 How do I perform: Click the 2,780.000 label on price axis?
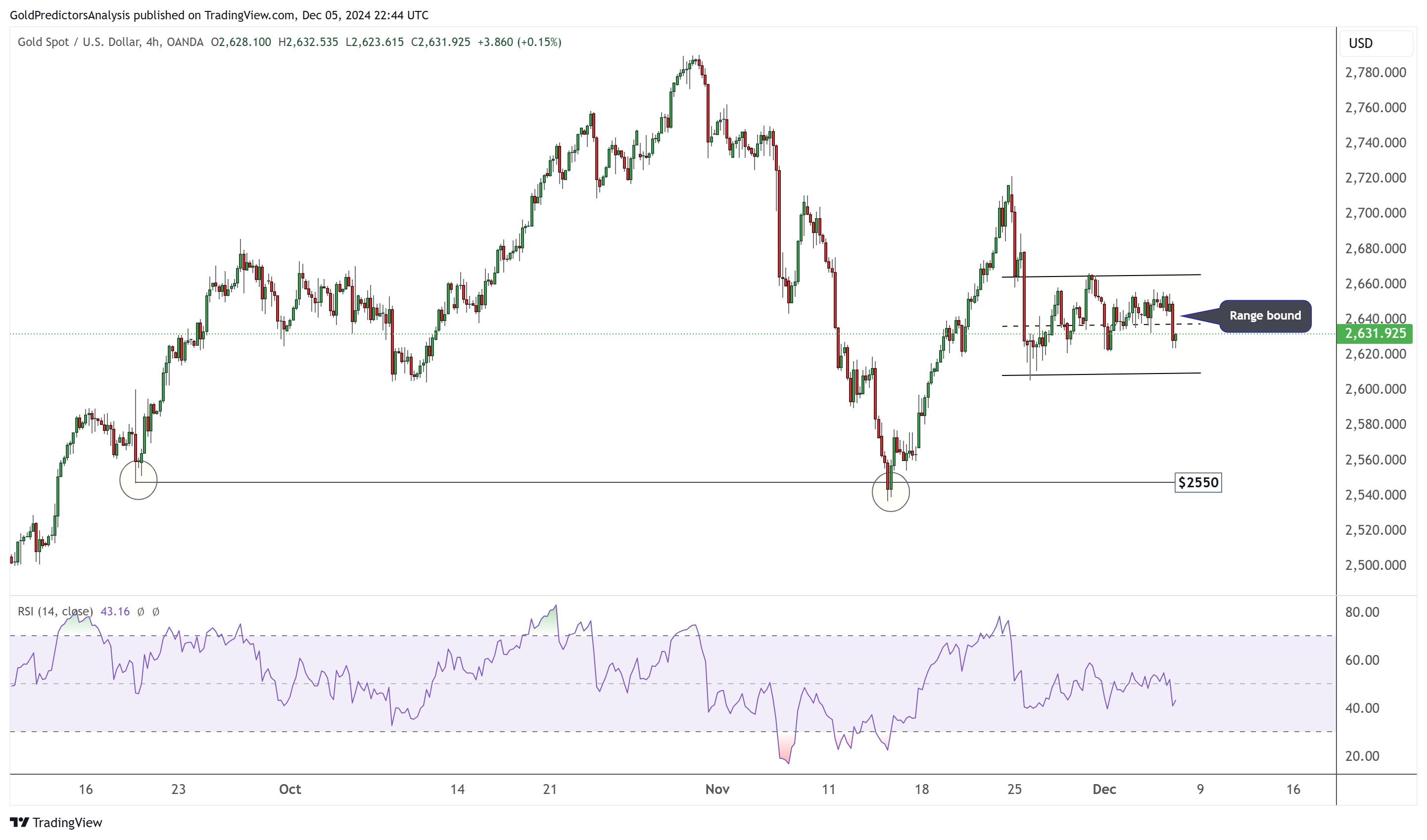(1375, 72)
